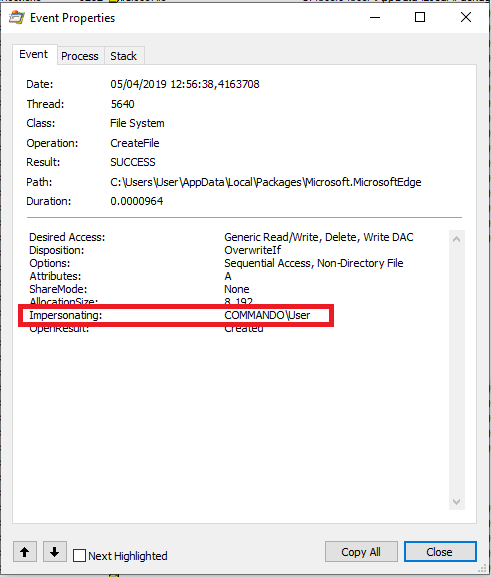
Task: Click the details scrollbar down arrow
Action: click(x=457, y=502)
